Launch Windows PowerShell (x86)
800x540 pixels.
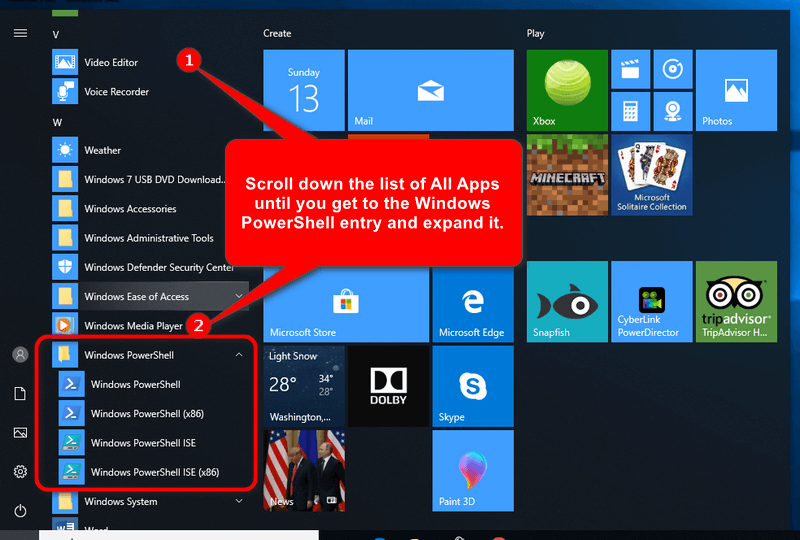click(x=153, y=413)
